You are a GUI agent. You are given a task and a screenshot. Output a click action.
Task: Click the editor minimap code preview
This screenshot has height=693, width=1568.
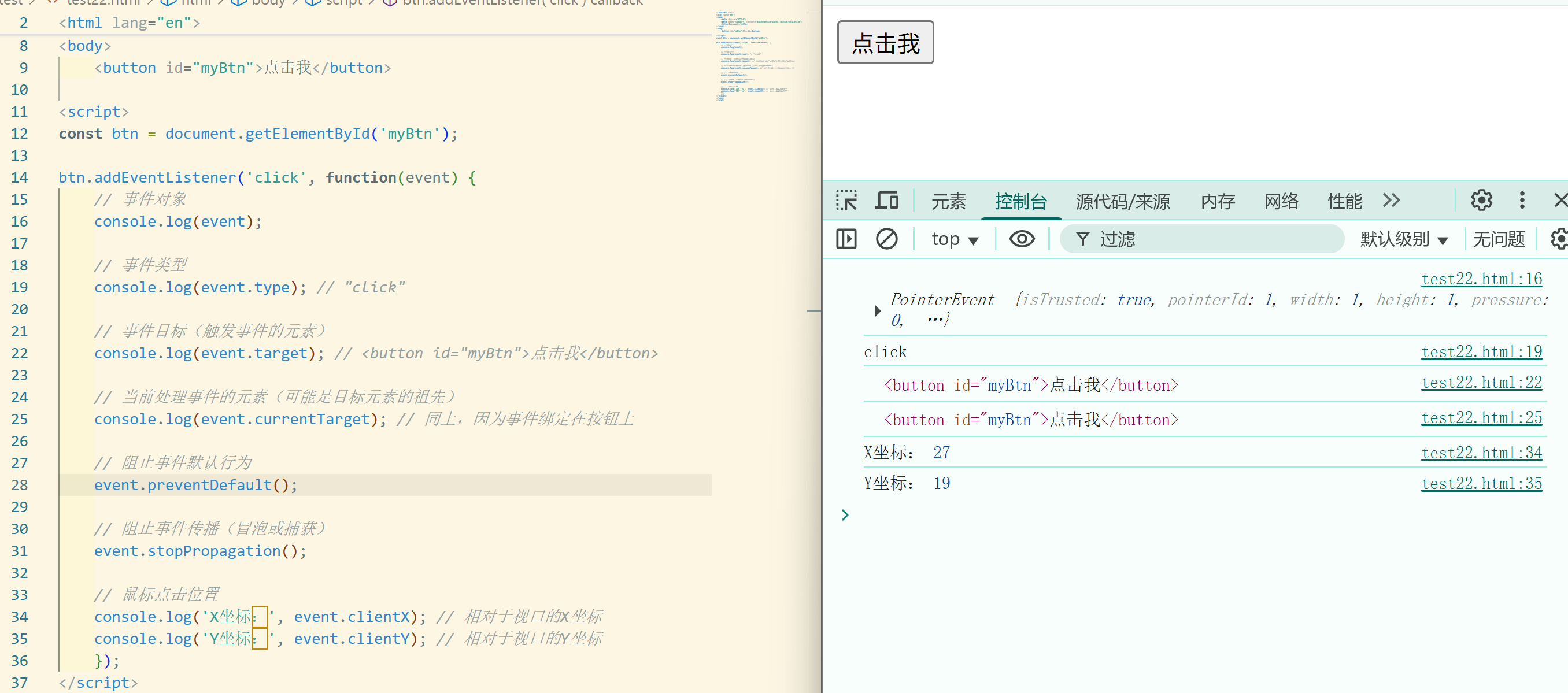click(x=758, y=55)
